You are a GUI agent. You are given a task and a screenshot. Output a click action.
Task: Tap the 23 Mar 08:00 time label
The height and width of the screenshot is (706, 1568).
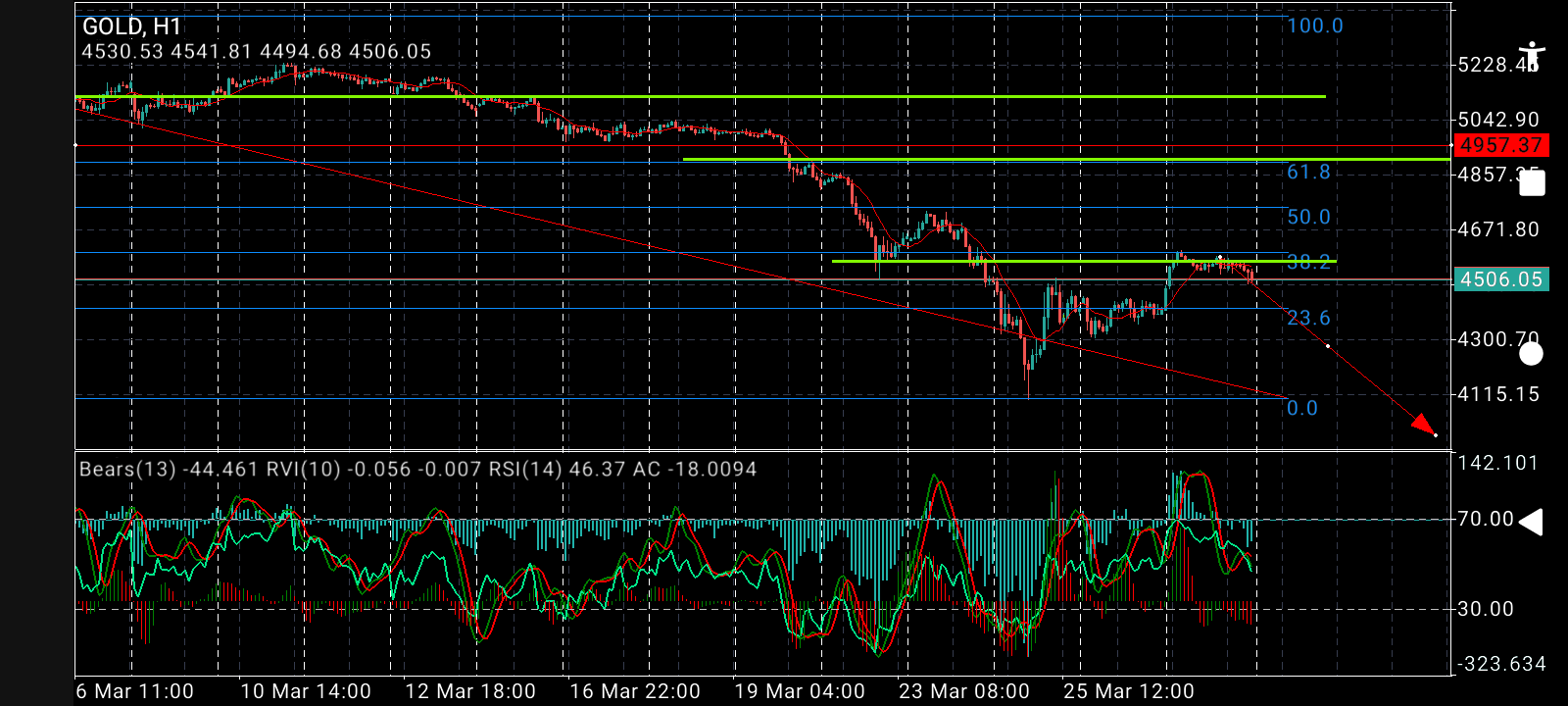coord(964,691)
